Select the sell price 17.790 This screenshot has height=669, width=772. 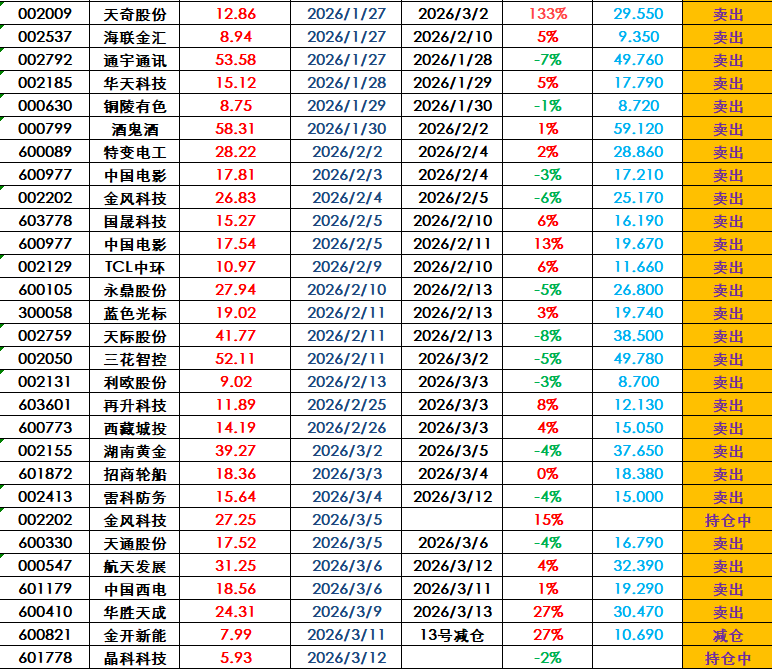(638, 83)
